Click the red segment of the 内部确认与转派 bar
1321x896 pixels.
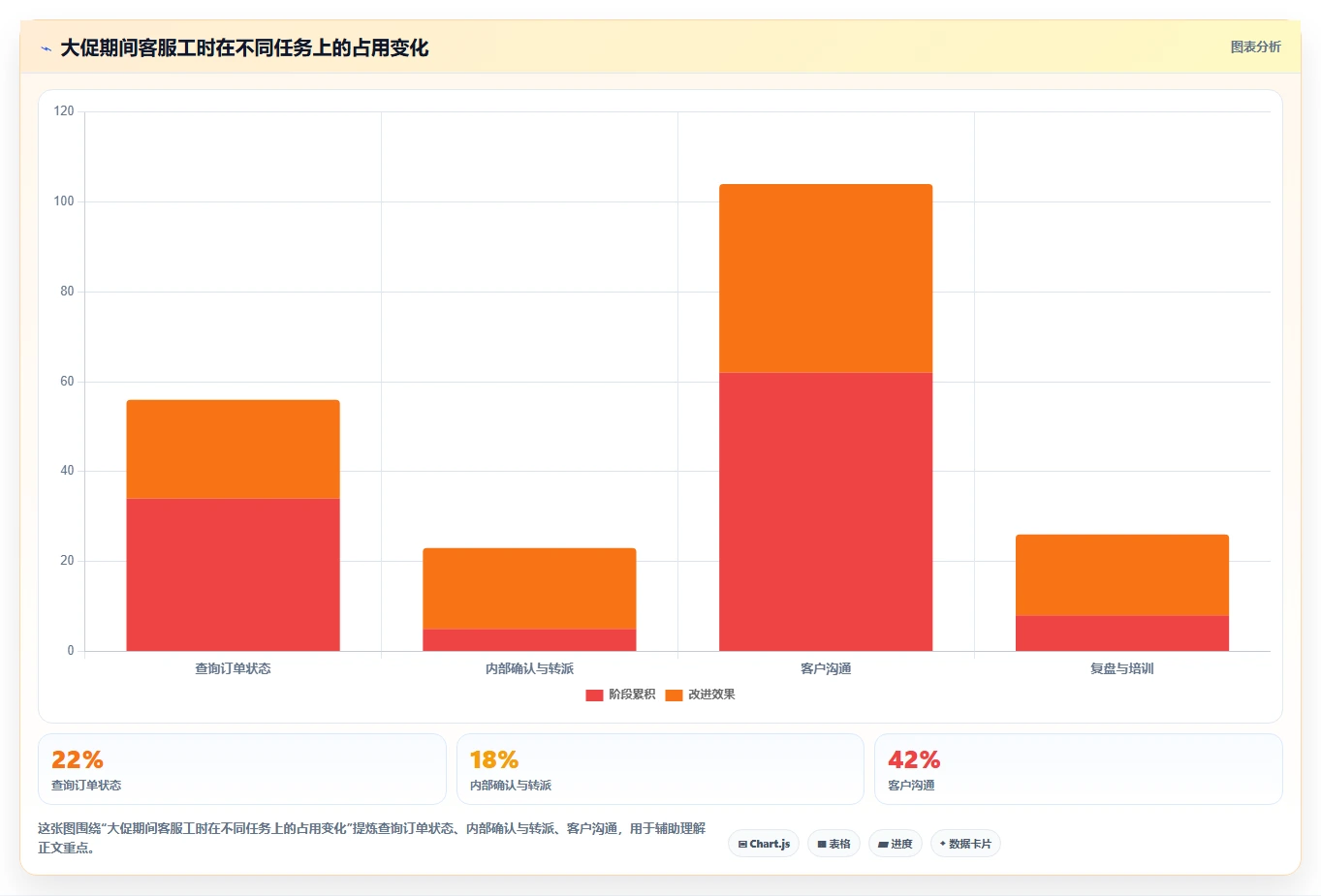coord(529,639)
